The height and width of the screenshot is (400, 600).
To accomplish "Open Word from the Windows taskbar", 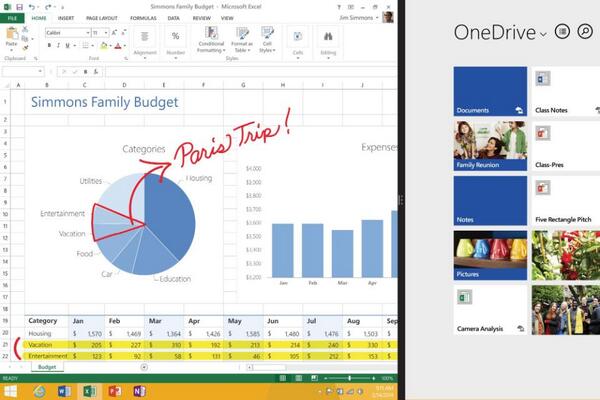I will coord(64,391).
